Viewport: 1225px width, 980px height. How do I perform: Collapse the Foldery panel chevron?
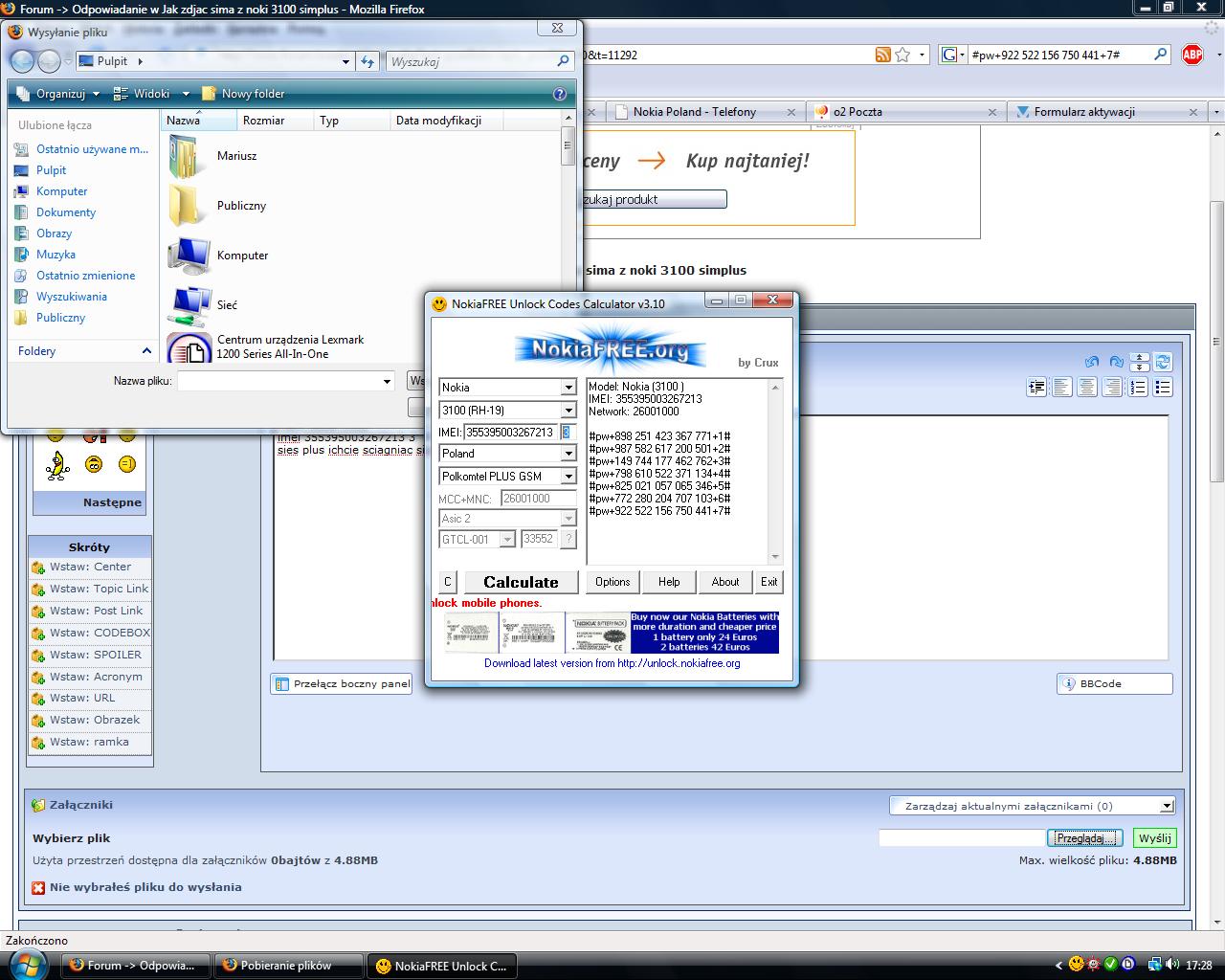(x=146, y=351)
